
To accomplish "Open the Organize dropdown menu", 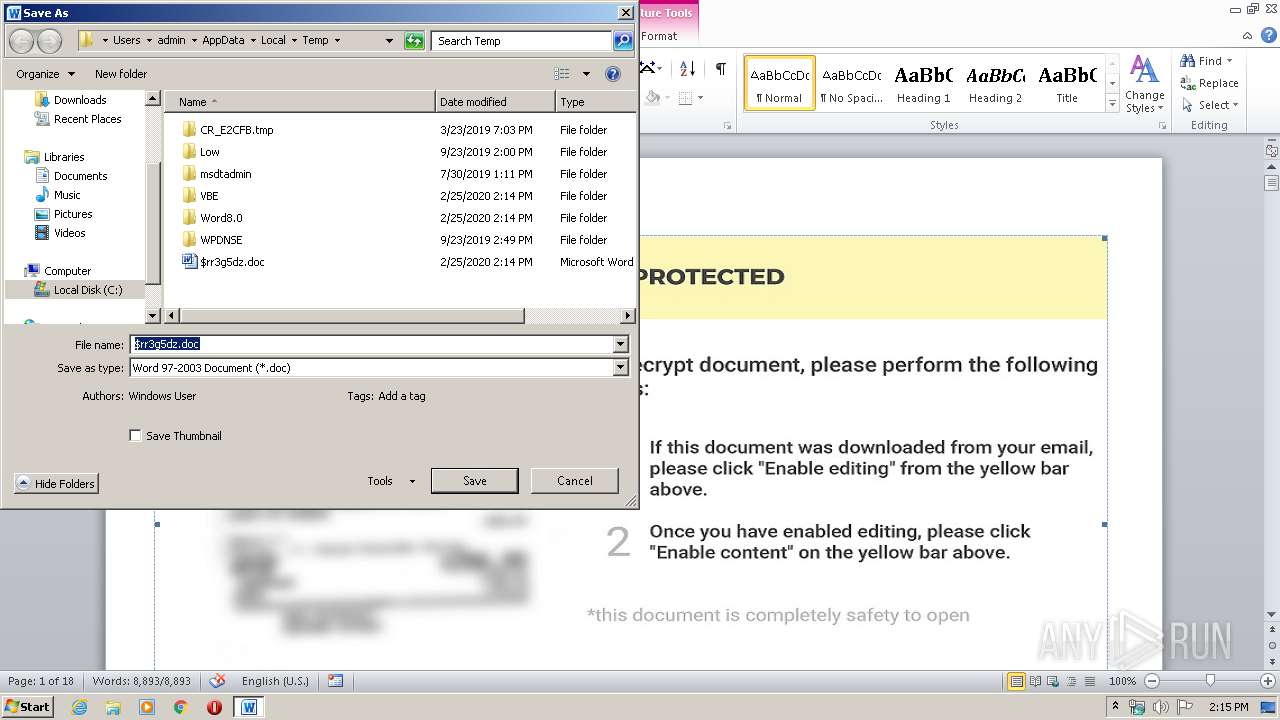I will tap(45, 74).
